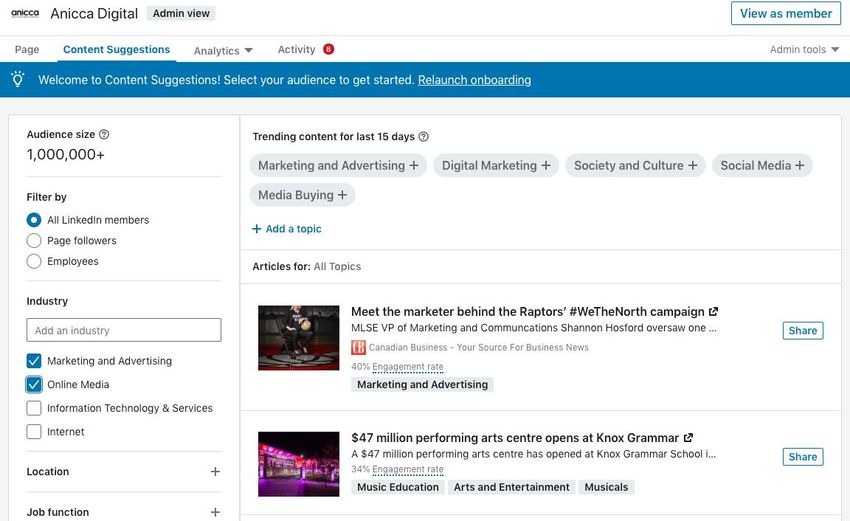Screen dimensions: 850x521
Task: Select the Social Media topic chip
Action: coord(762,165)
